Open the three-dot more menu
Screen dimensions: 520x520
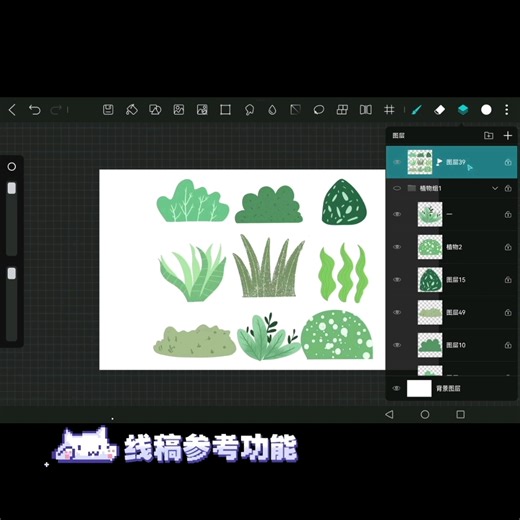507,110
